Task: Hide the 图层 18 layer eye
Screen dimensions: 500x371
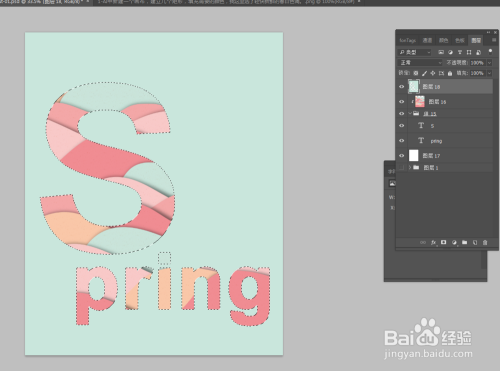Action: pyautogui.click(x=402, y=87)
